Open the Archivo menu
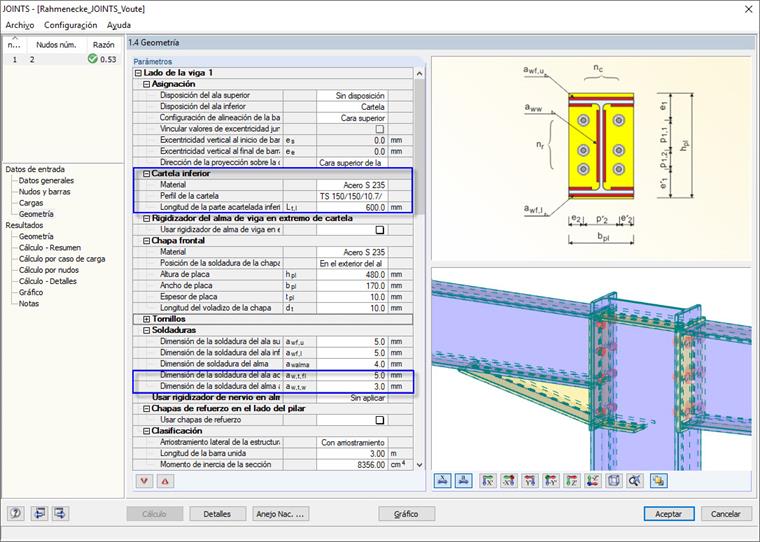 [x=19, y=25]
